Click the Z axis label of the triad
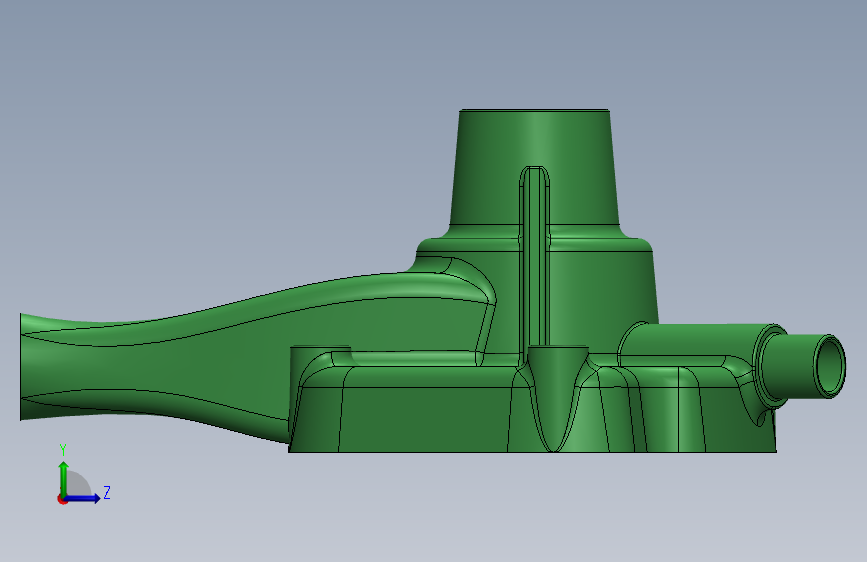The width and height of the screenshot is (867, 562). tap(107, 492)
